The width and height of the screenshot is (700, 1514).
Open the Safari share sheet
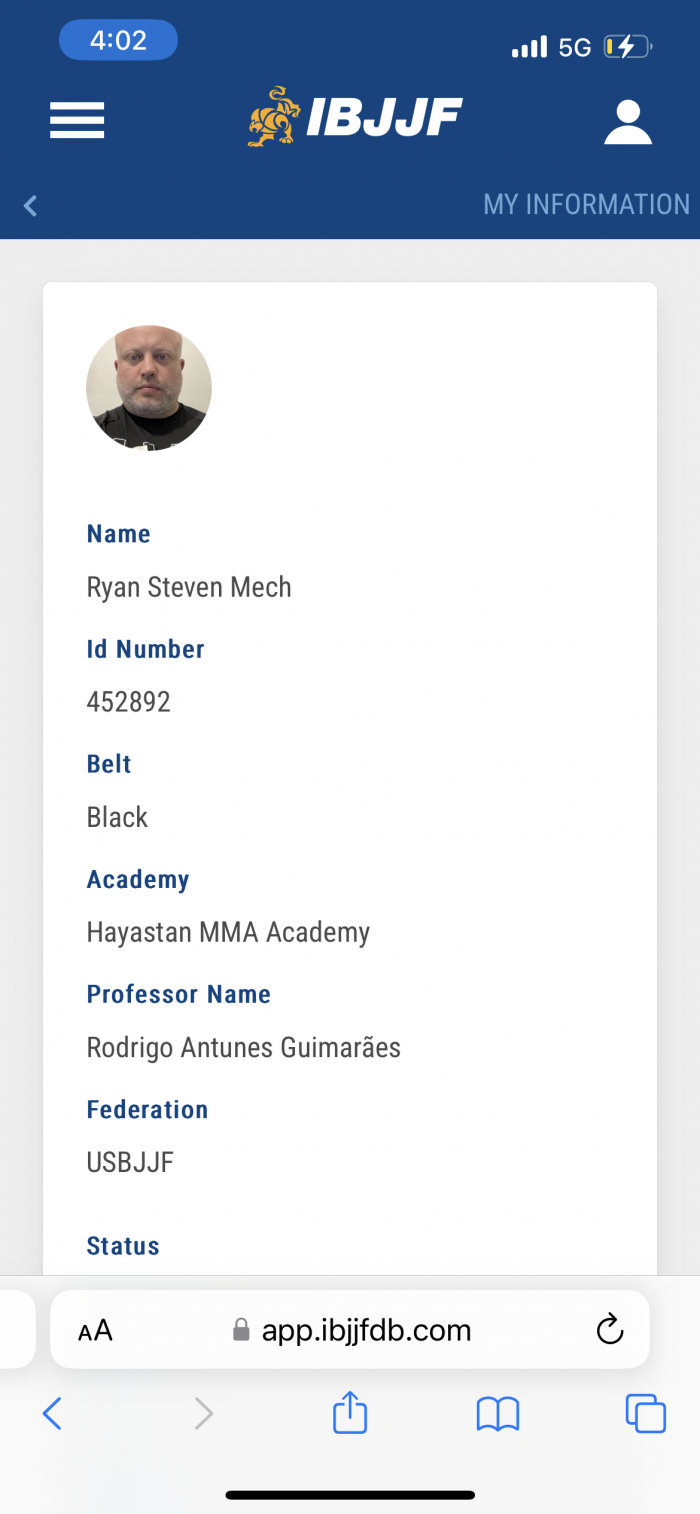tap(350, 1414)
